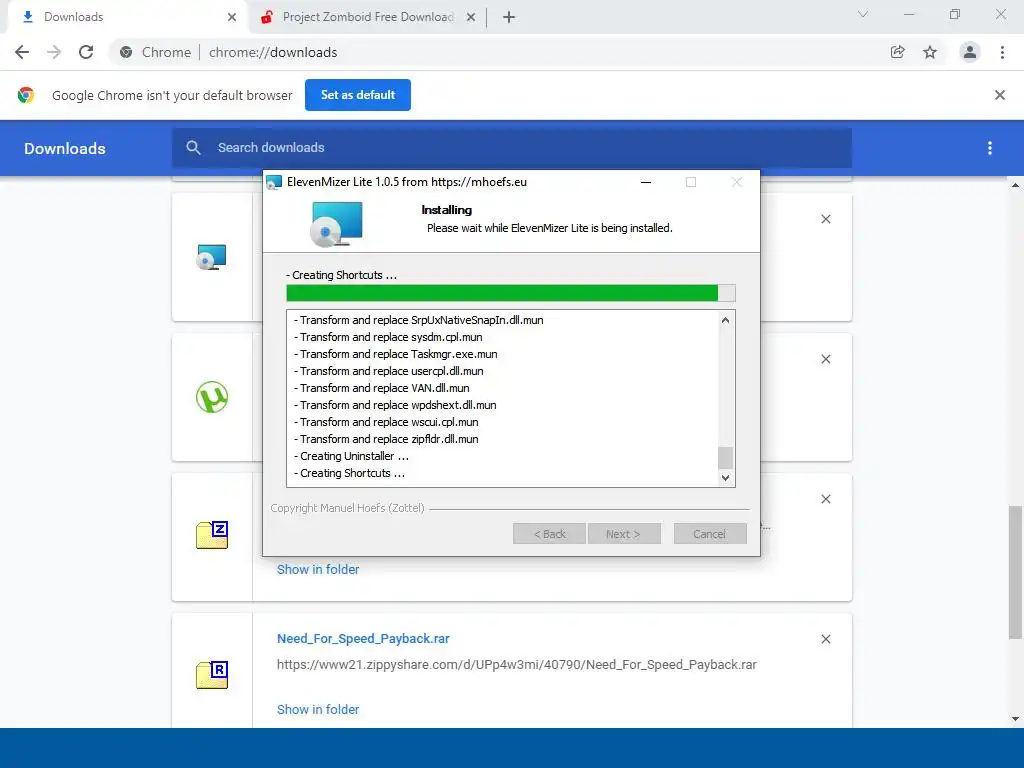
Task: Click the ElevenMizer installer file icon
Action: click(212, 257)
